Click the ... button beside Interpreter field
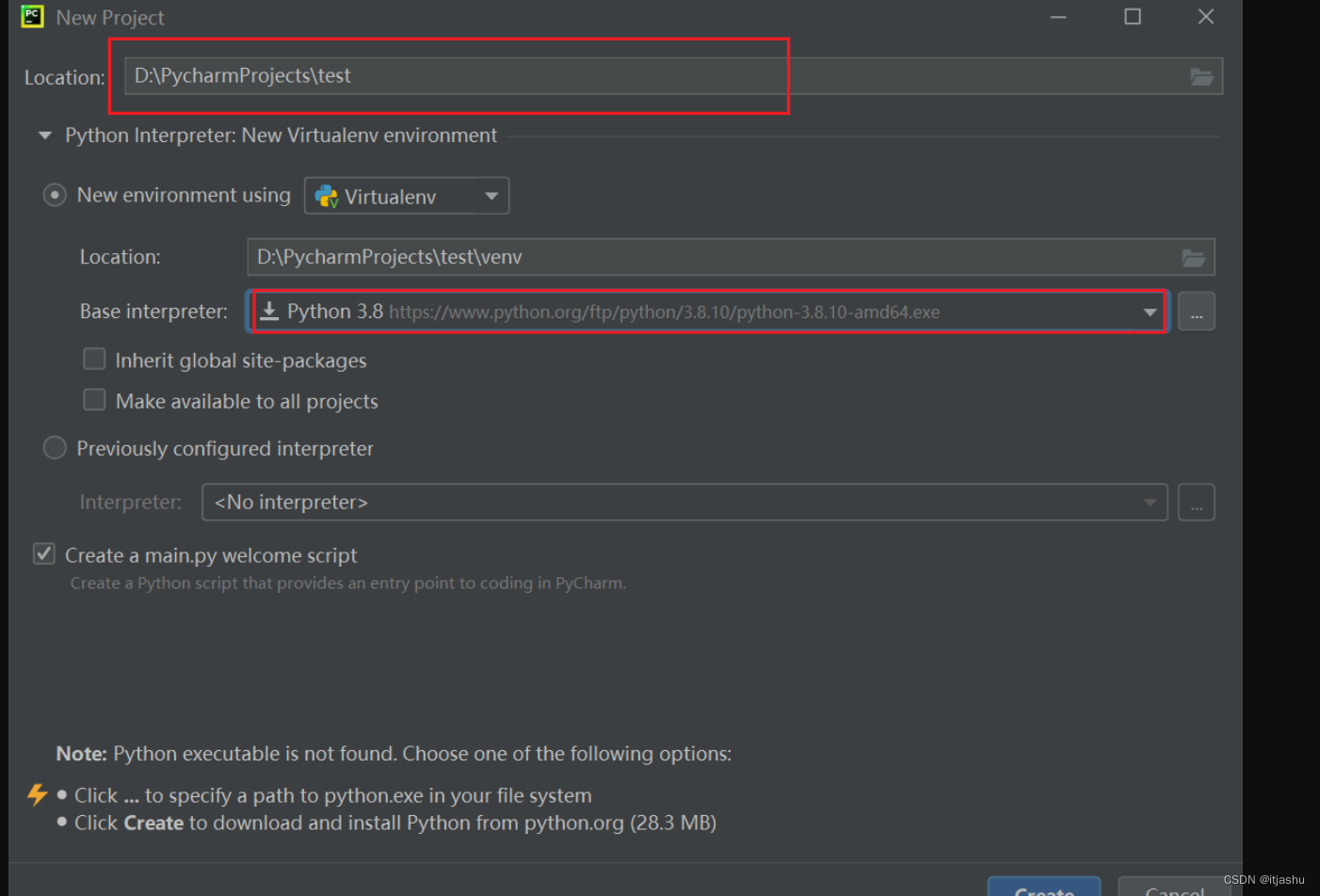The height and width of the screenshot is (896, 1320). coord(1197,503)
